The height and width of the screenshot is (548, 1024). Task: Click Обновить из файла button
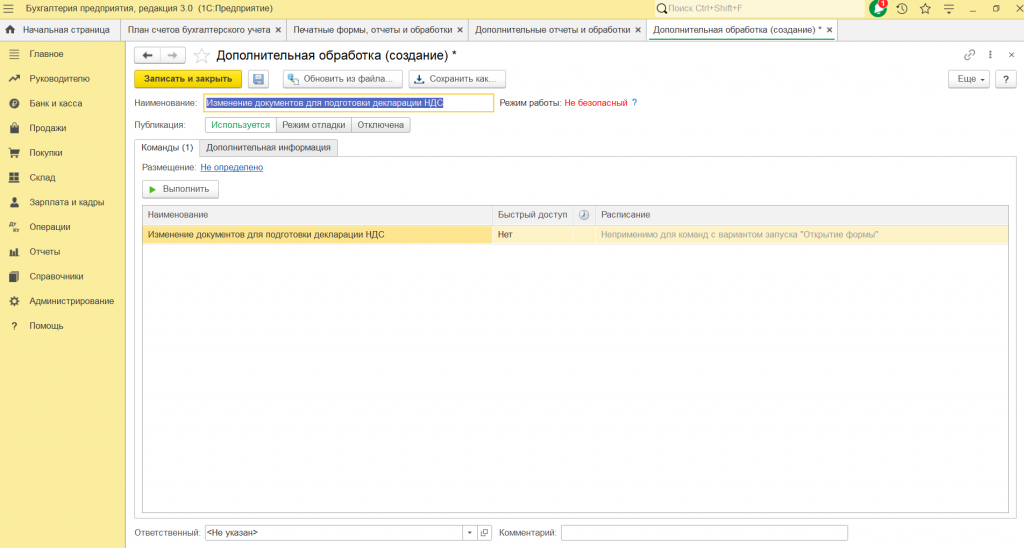click(343, 79)
